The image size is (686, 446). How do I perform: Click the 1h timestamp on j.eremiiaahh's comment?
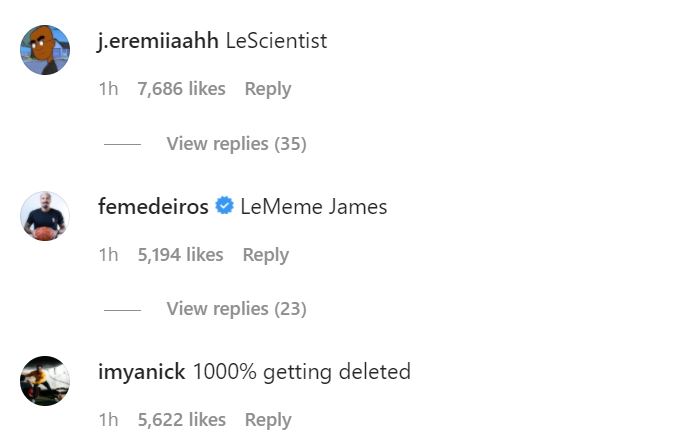coord(108,89)
